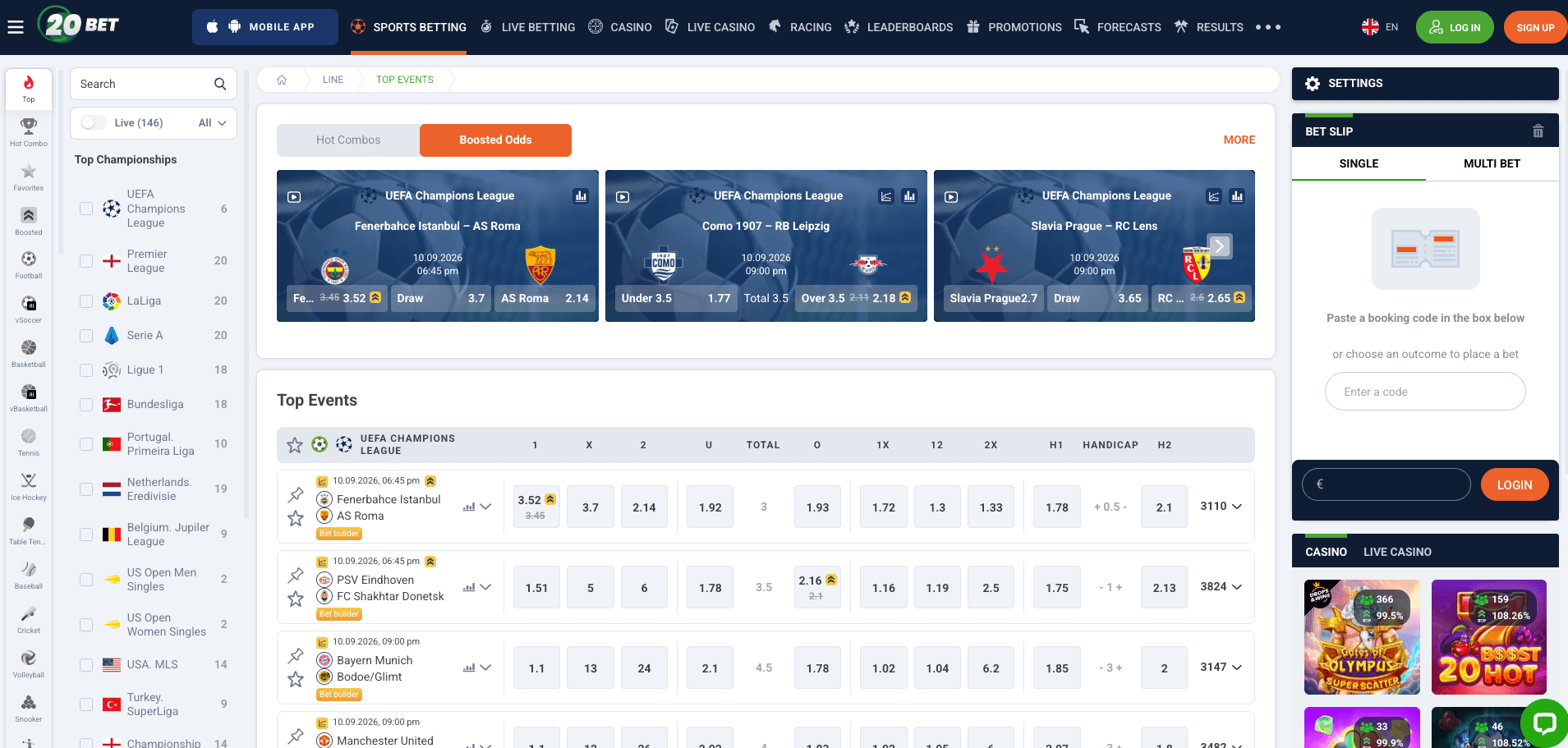Open Top section in left sidebar
The image size is (1568, 748).
pos(29,89)
